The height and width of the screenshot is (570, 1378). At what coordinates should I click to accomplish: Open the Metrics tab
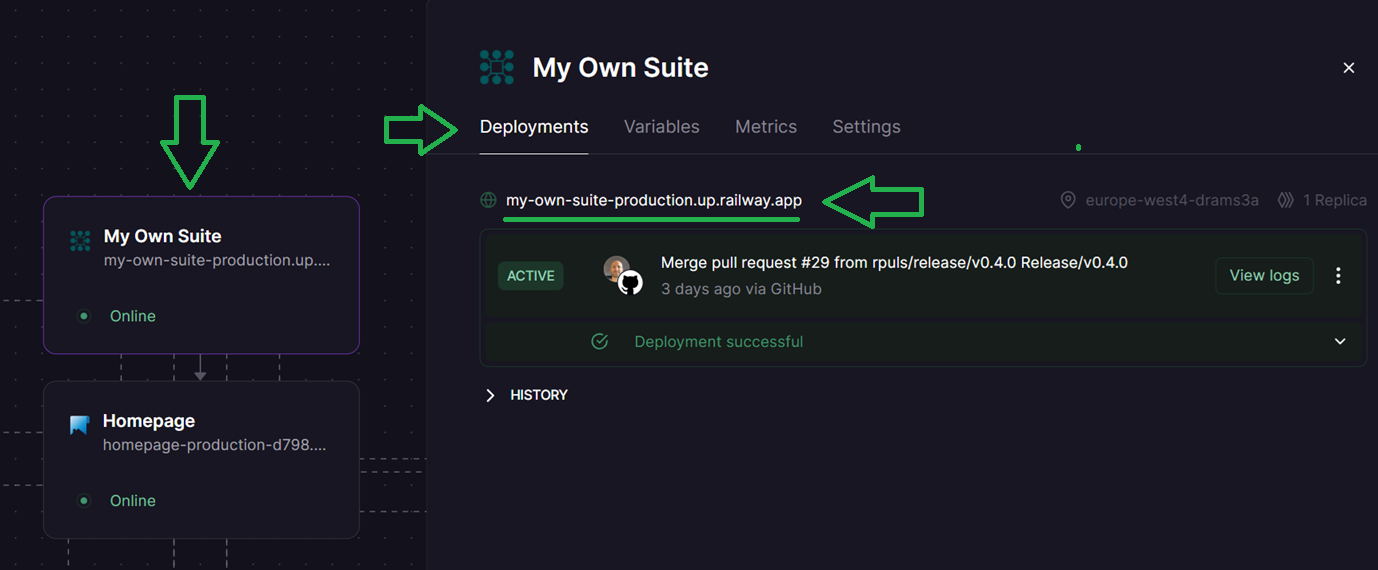tap(765, 127)
